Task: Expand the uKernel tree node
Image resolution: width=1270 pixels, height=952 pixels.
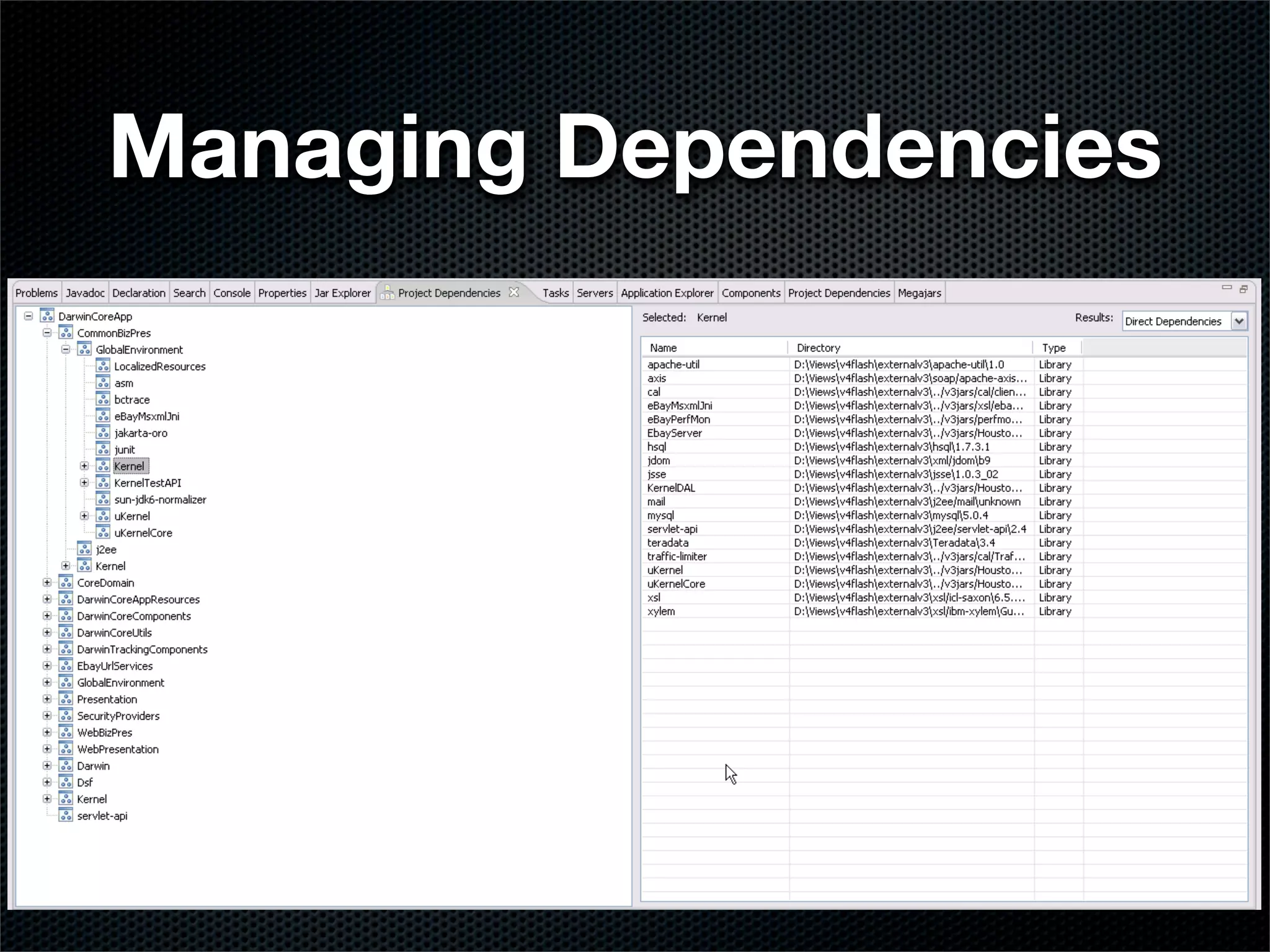Action: click(84, 516)
